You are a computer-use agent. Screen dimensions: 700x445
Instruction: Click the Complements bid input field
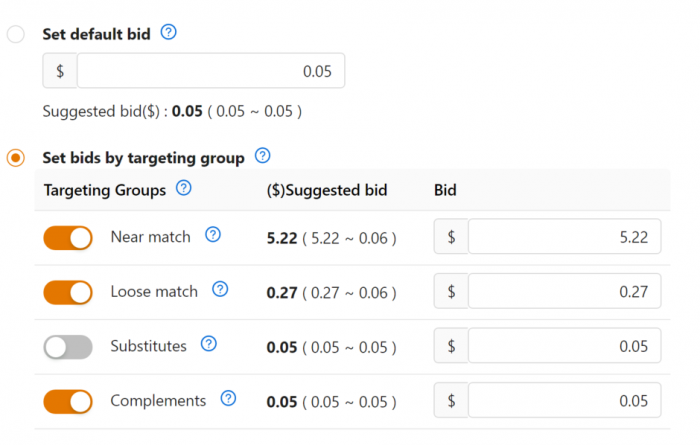564,400
